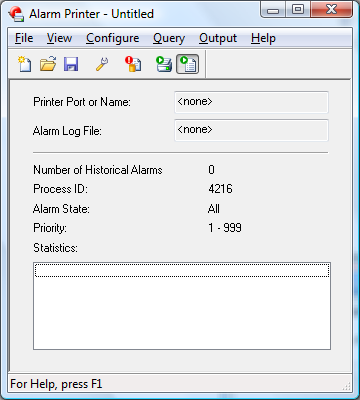The width and height of the screenshot is (360, 400).
Task: Click the status bar help text
Action: (x=56, y=384)
